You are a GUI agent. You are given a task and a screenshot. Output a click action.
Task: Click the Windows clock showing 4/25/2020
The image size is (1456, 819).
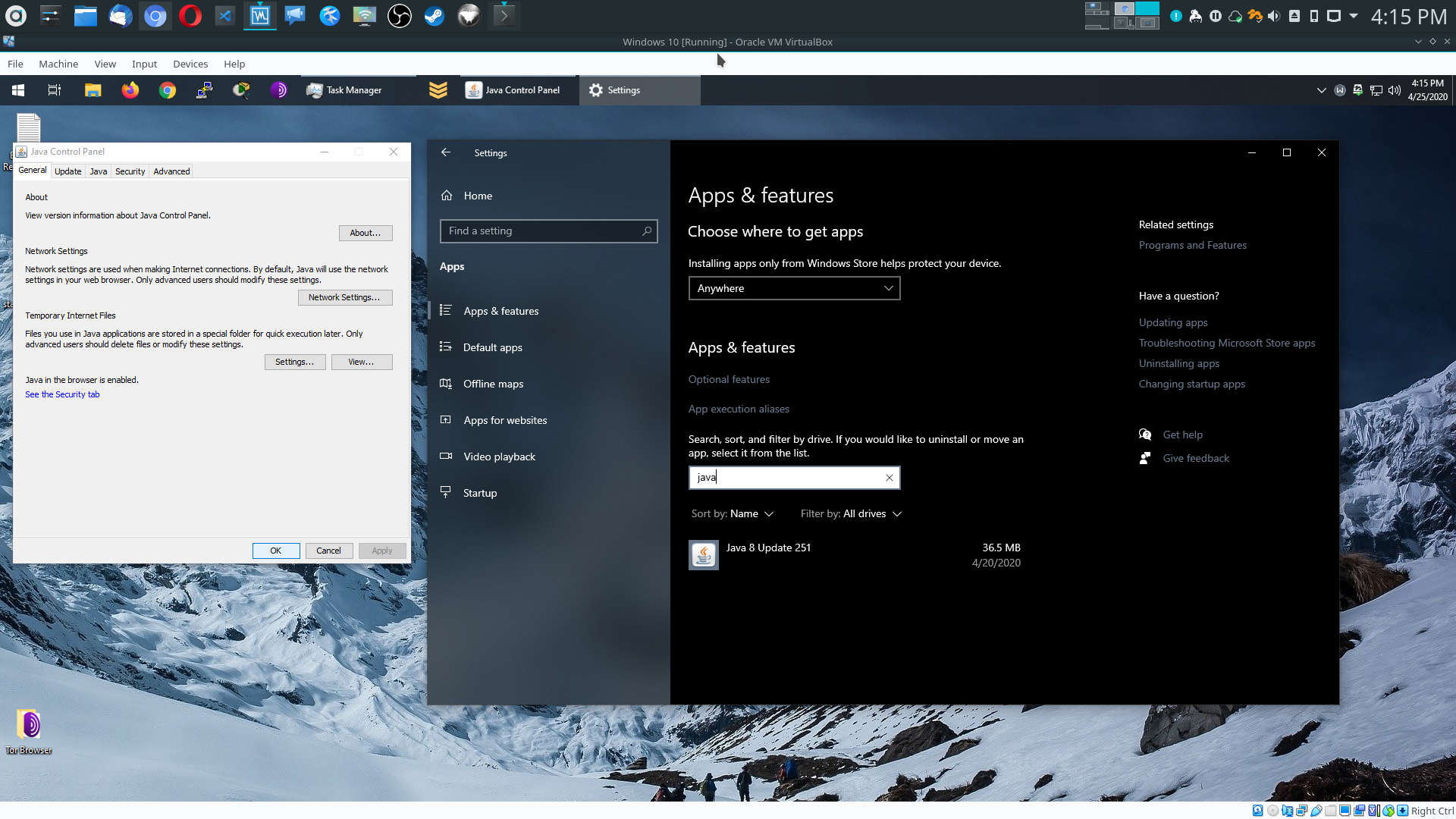[x=1427, y=90]
